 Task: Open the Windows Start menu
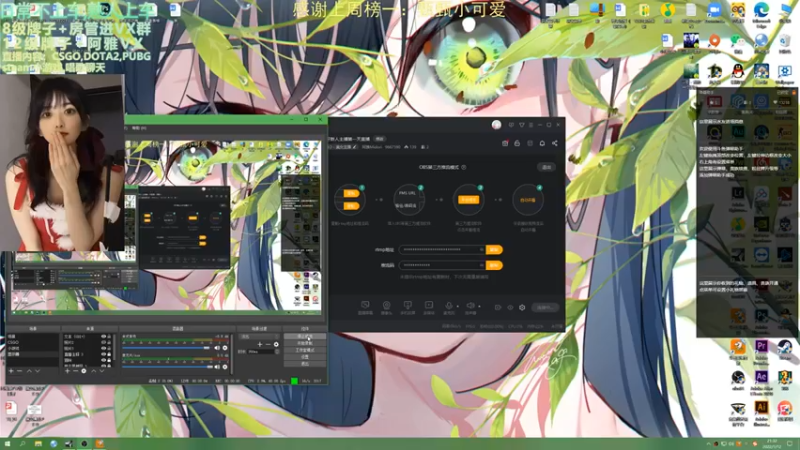pyautogui.click(x=7, y=444)
